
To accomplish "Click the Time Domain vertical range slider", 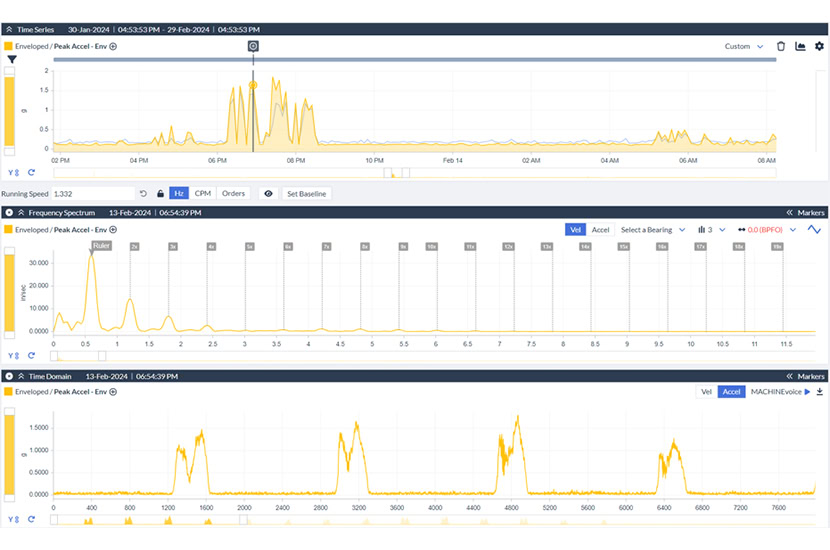I will (10, 455).
